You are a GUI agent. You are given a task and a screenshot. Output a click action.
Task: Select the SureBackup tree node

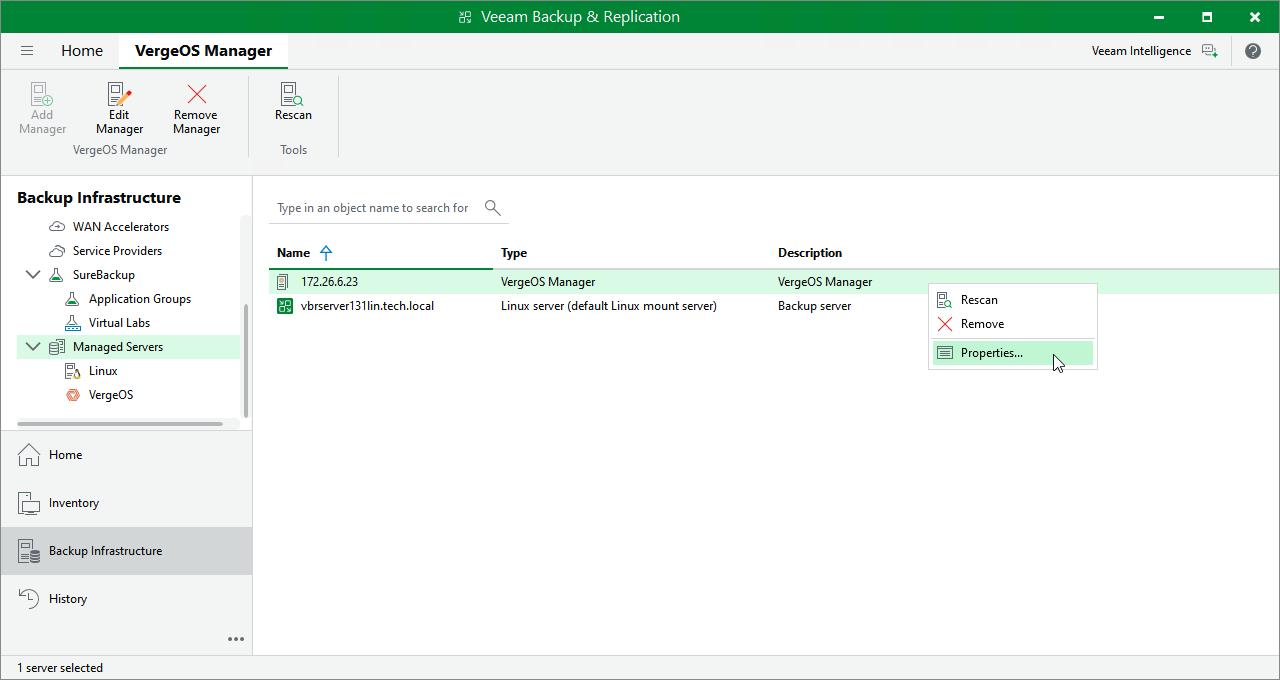(104, 275)
